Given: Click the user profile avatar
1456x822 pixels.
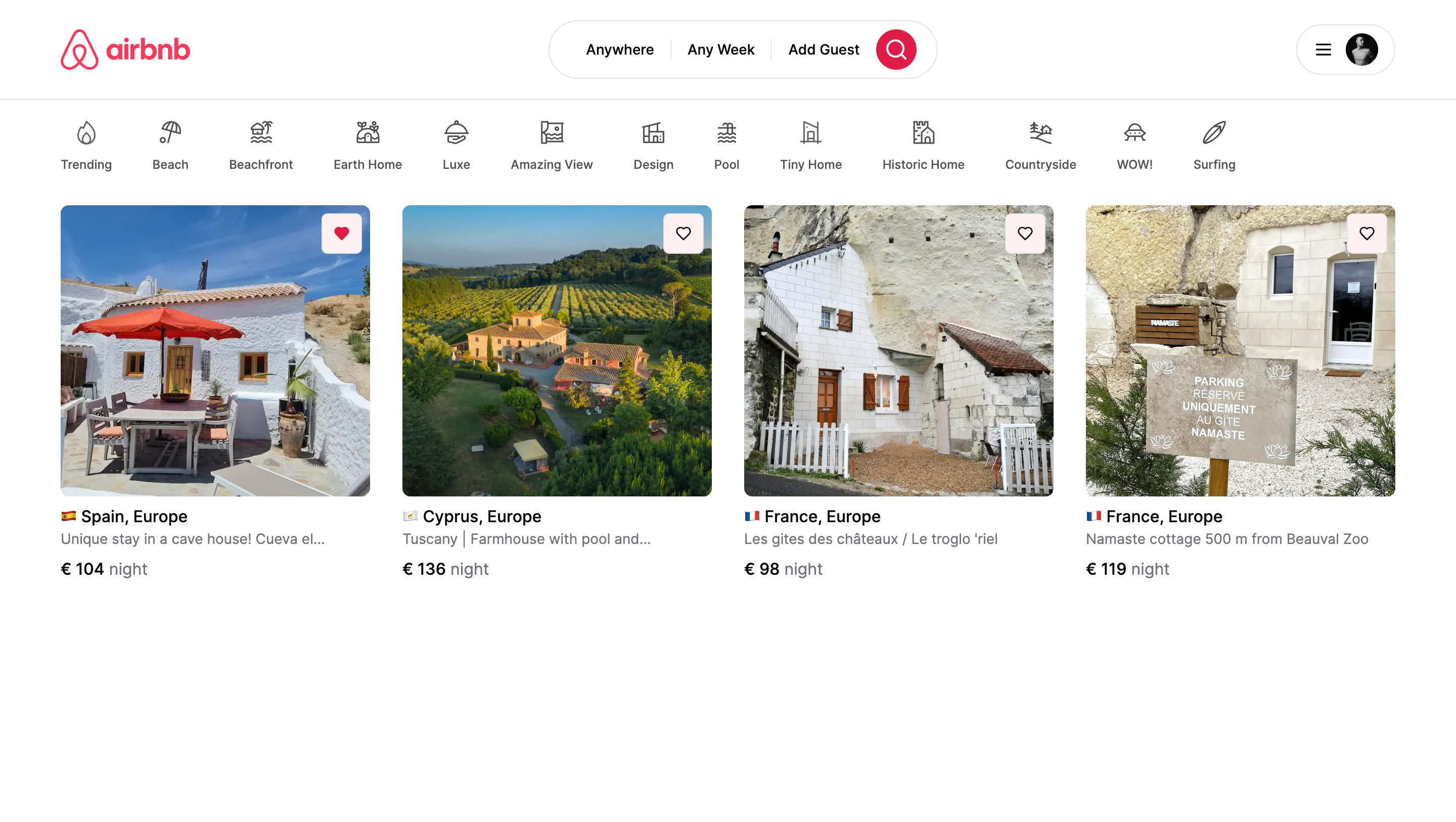Looking at the screenshot, I should click(x=1361, y=50).
